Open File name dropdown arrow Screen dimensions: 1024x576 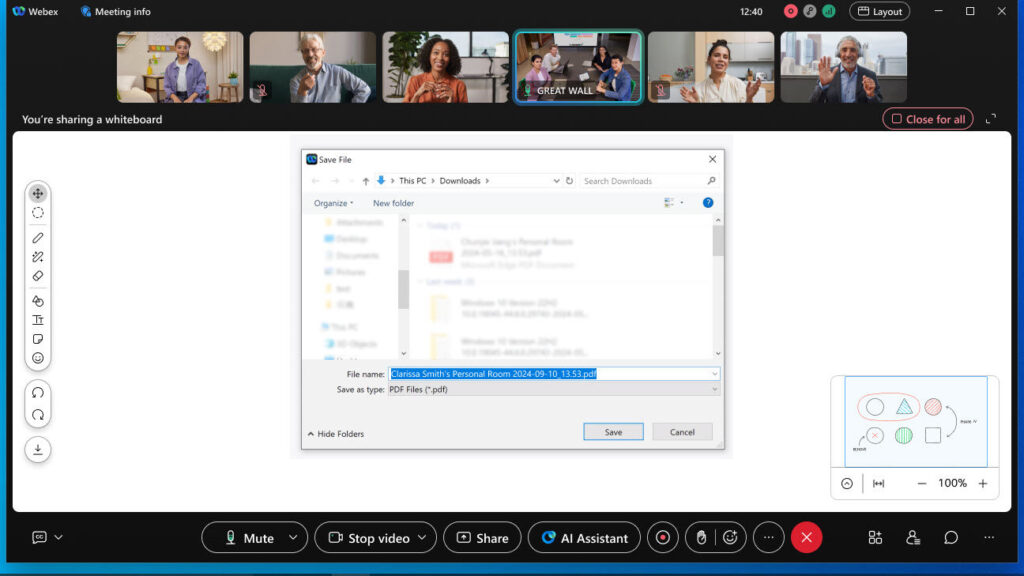(714, 374)
